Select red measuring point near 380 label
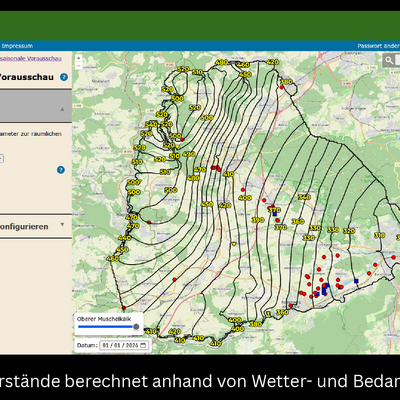 tap(282, 87)
